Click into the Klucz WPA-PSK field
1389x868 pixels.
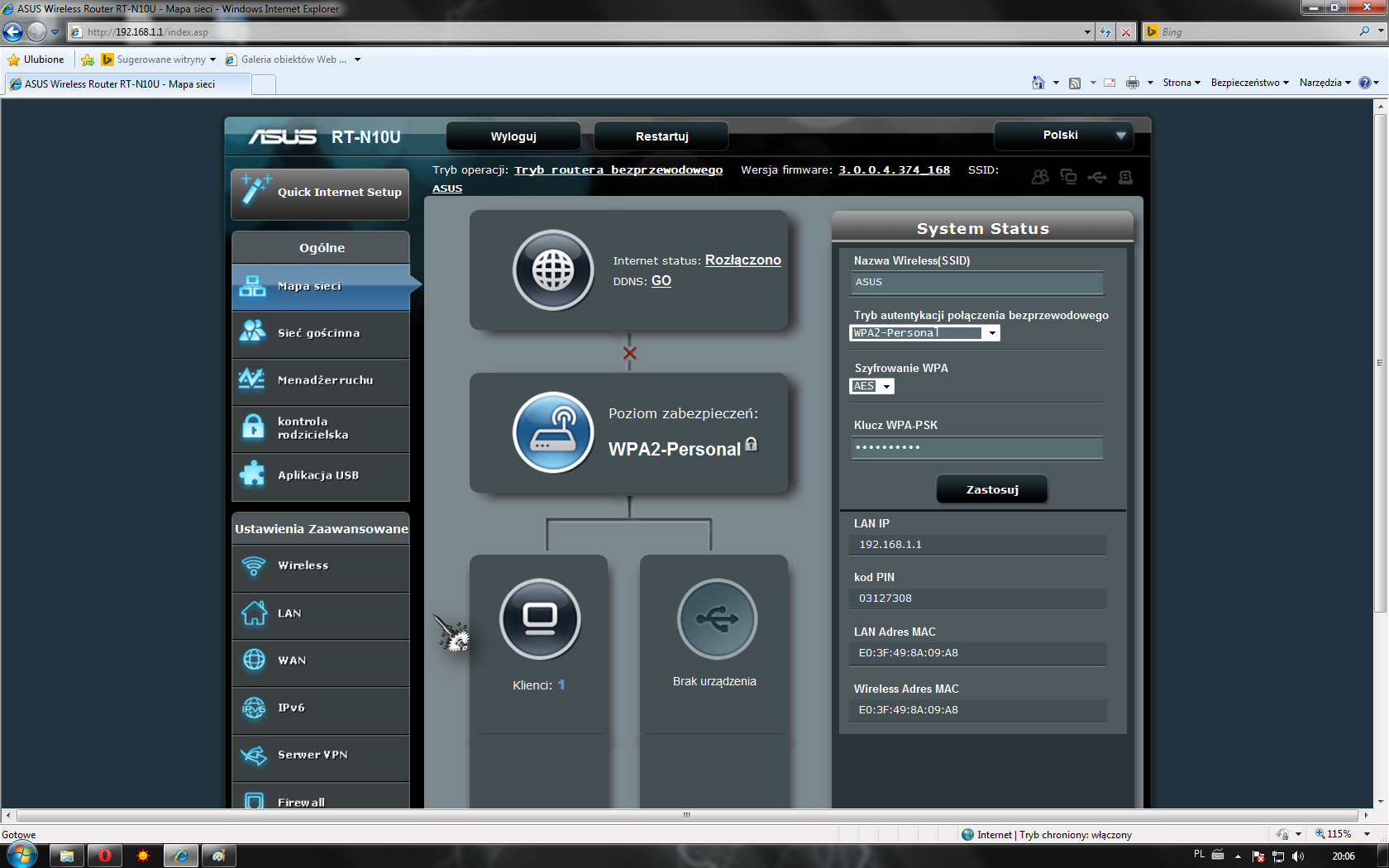click(976, 447)
